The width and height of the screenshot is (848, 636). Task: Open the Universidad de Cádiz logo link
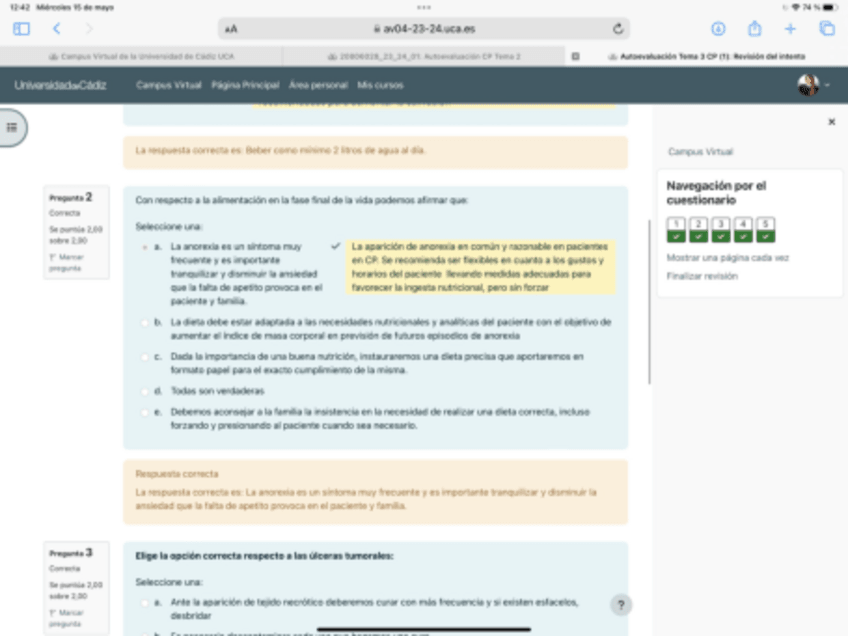[x=60, y=85]
